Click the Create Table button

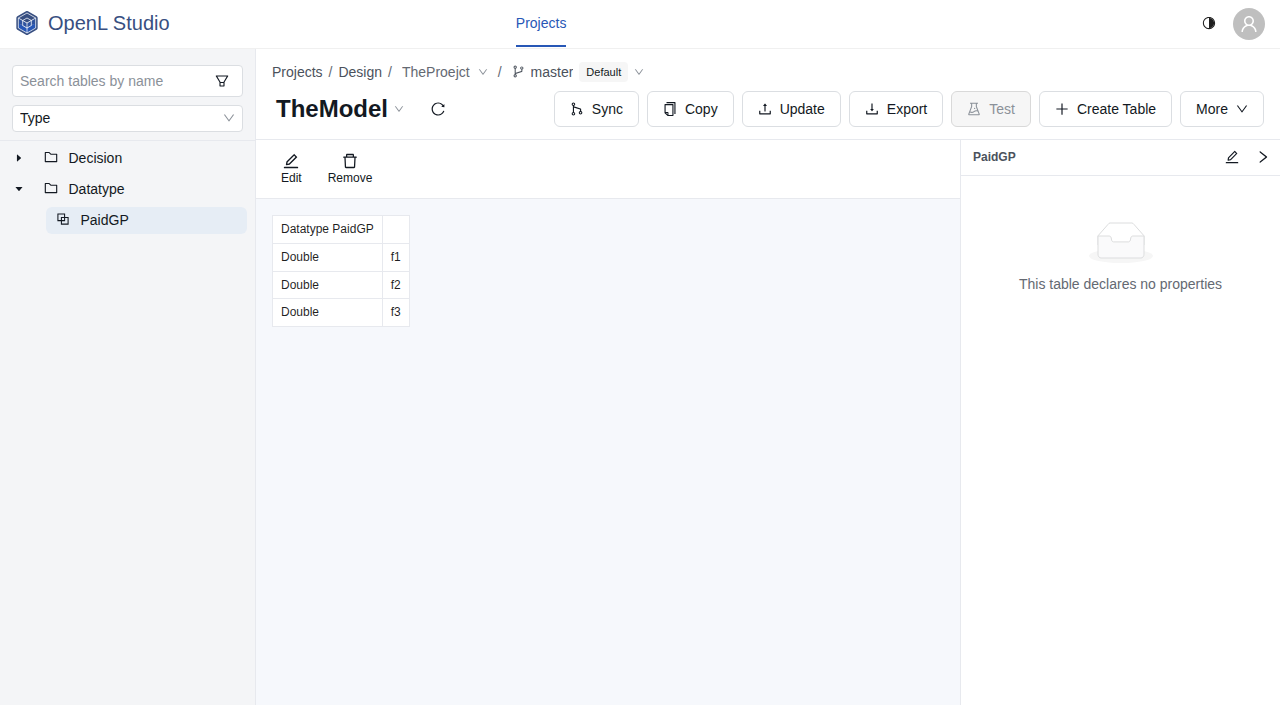pyautogui.click(x=1105, y=109)
